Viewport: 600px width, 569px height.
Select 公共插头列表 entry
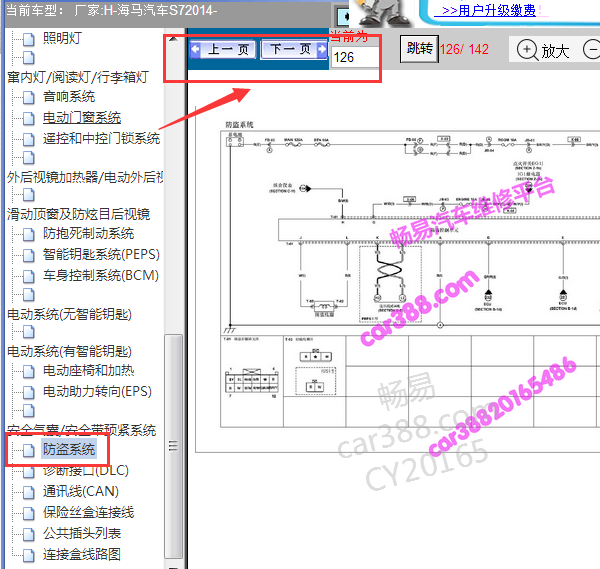tap(82, 533)
